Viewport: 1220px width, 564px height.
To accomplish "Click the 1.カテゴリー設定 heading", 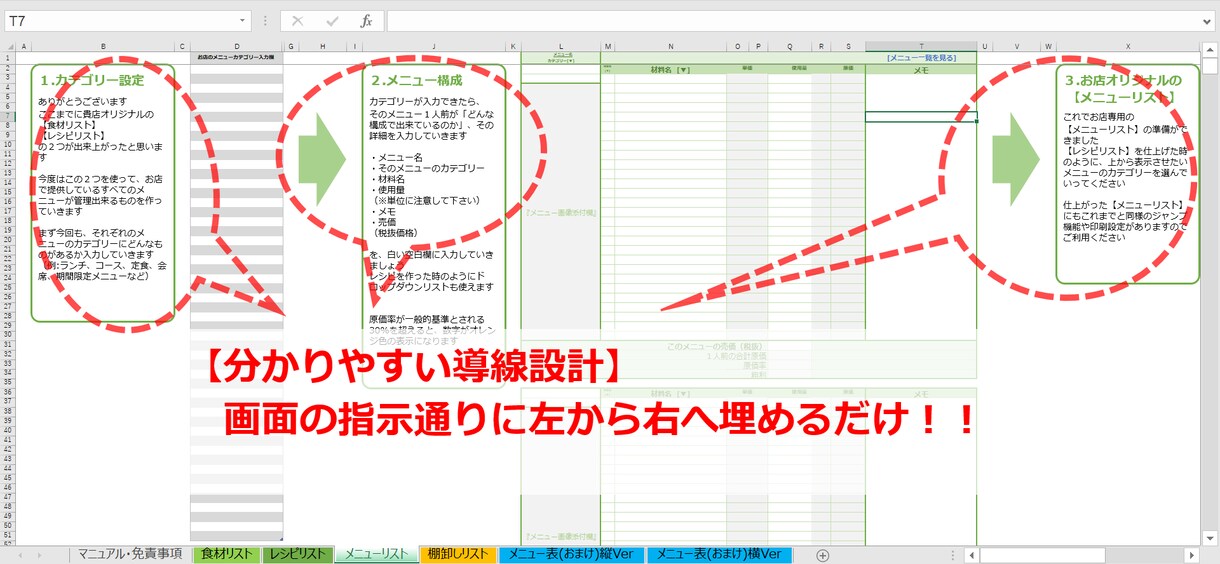I will click(x=92, y=79).
